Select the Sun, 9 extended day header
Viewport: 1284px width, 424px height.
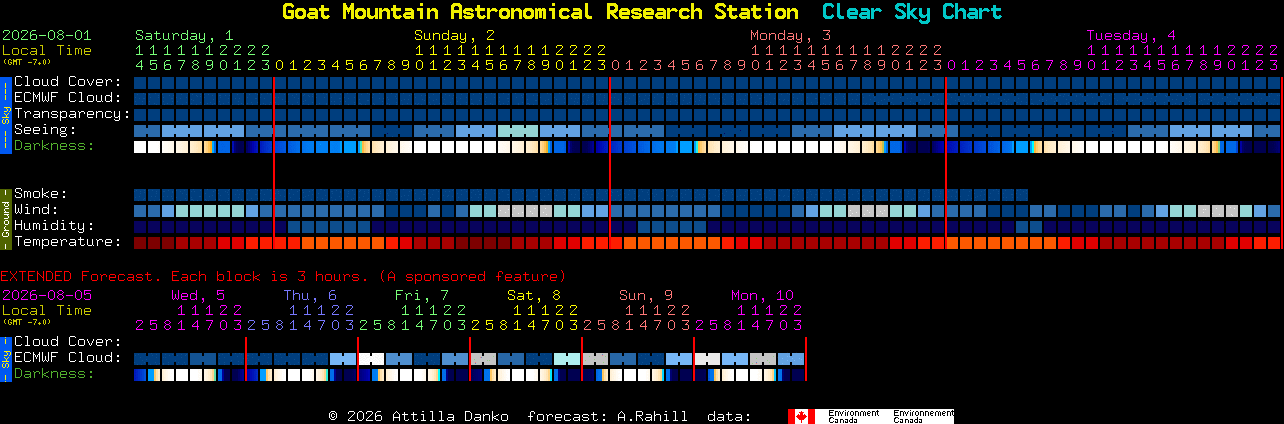(646, 295)
